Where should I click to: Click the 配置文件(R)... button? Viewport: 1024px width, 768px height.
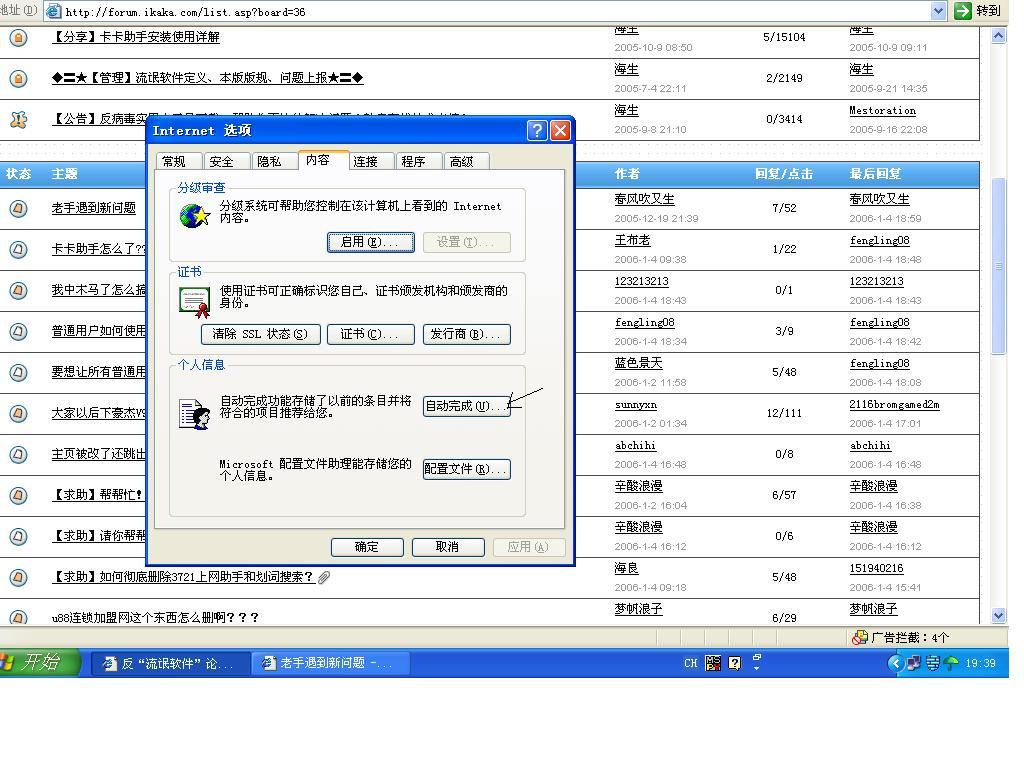tap(466, 469)
